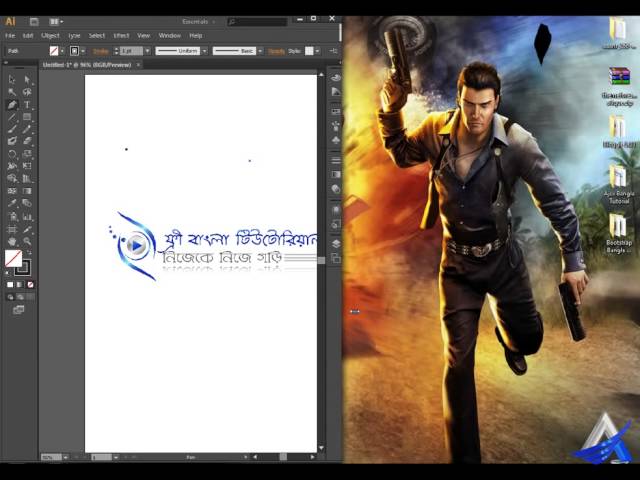Select the Slice tool

coord(27,229)
